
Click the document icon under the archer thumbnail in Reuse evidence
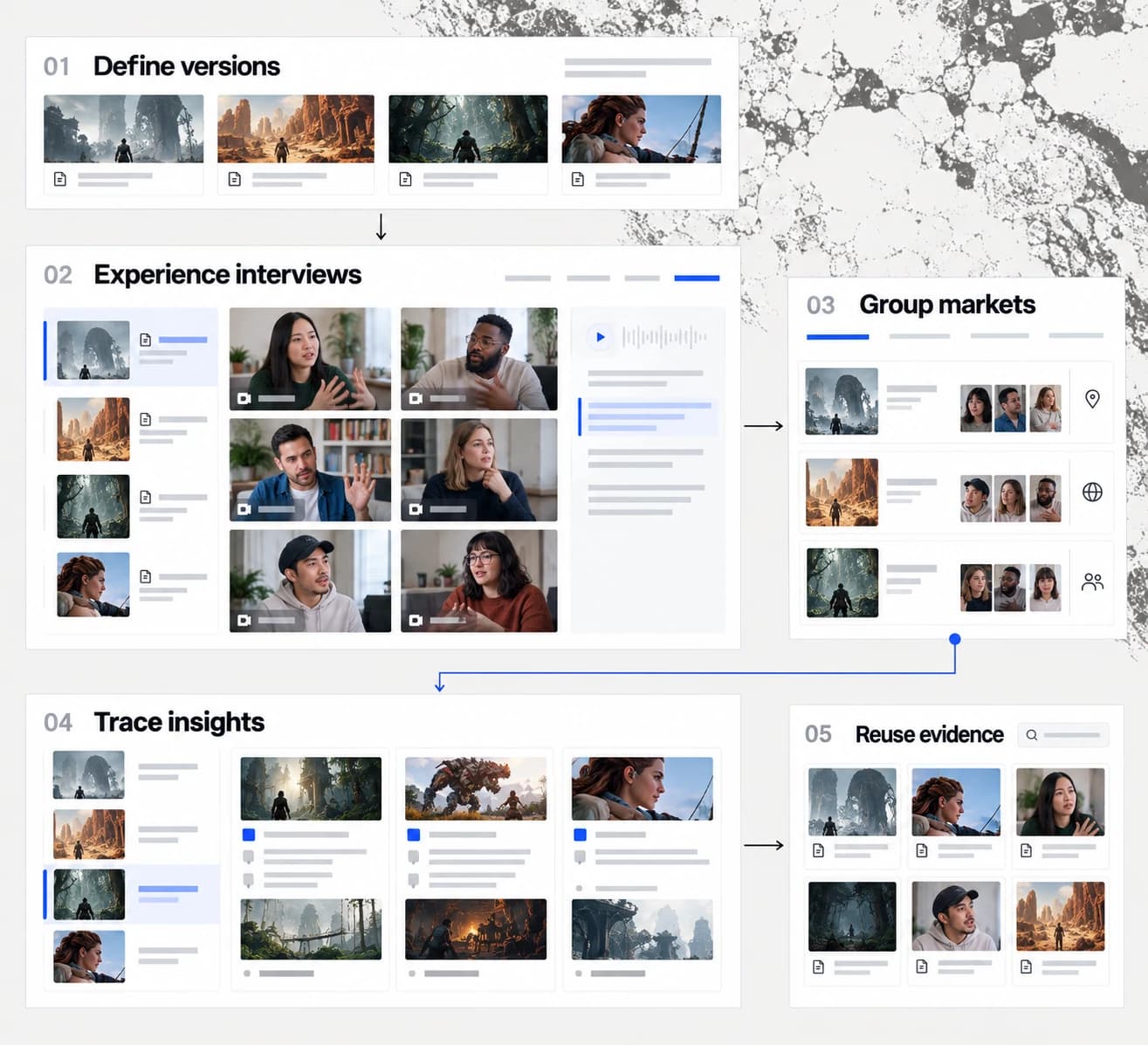(x=922, y=850)
